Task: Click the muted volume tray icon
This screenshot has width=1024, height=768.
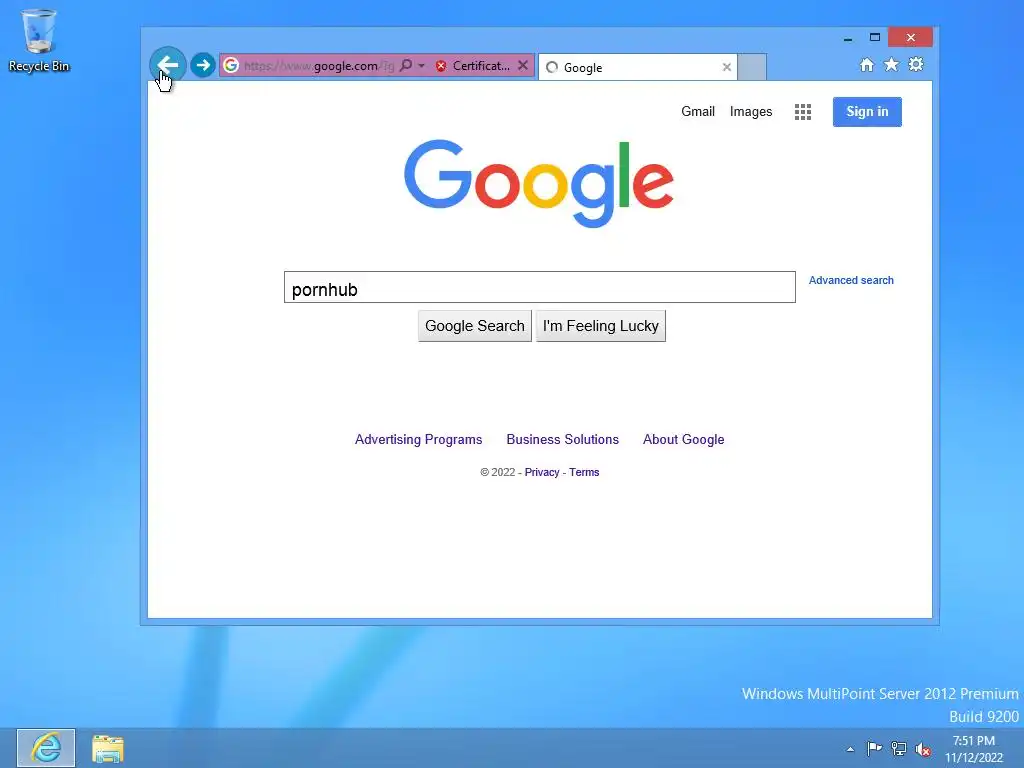Action: click(923, 749)
